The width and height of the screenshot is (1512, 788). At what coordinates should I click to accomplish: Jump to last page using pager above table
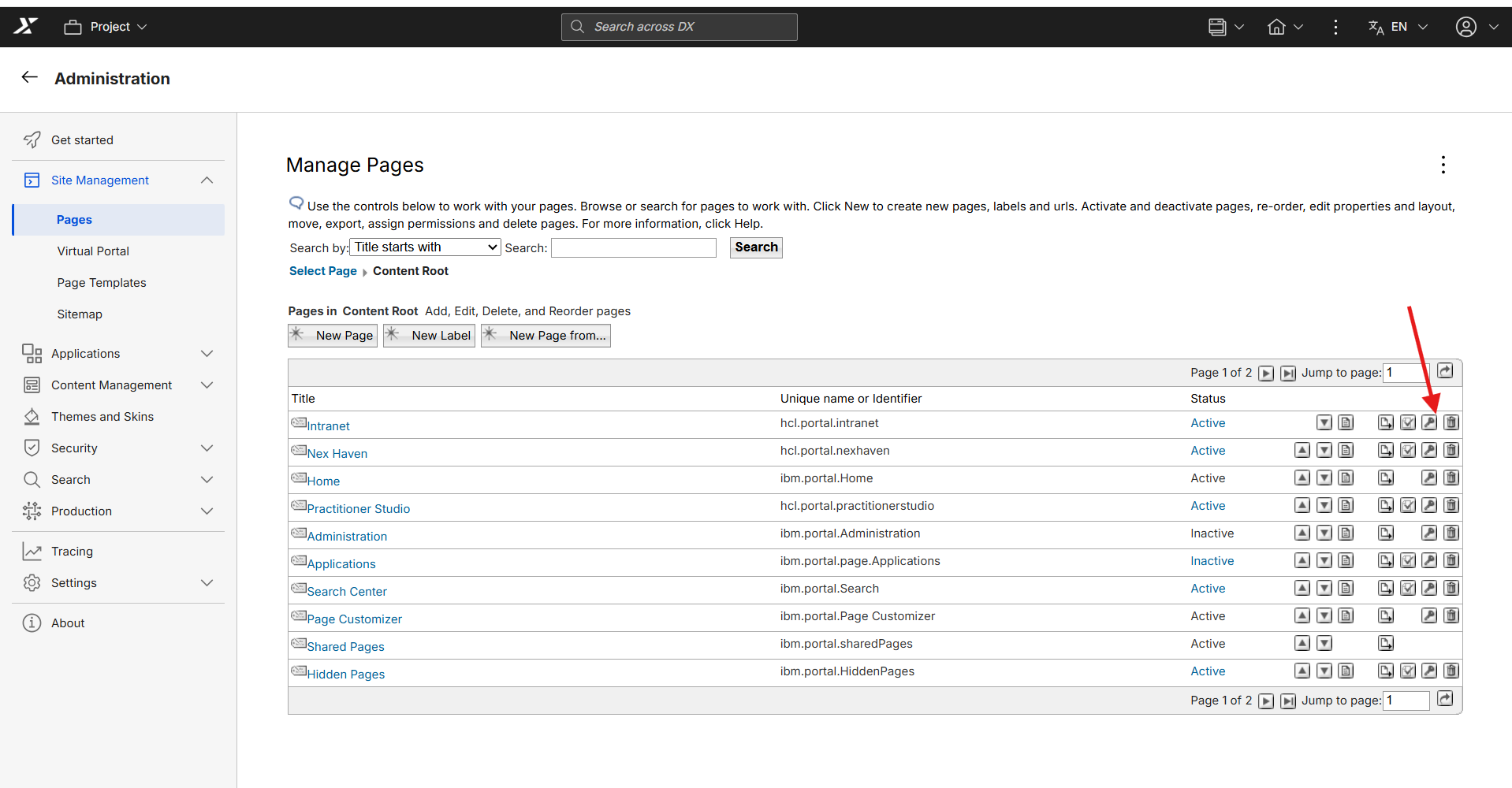click(x=1288, y=374)
